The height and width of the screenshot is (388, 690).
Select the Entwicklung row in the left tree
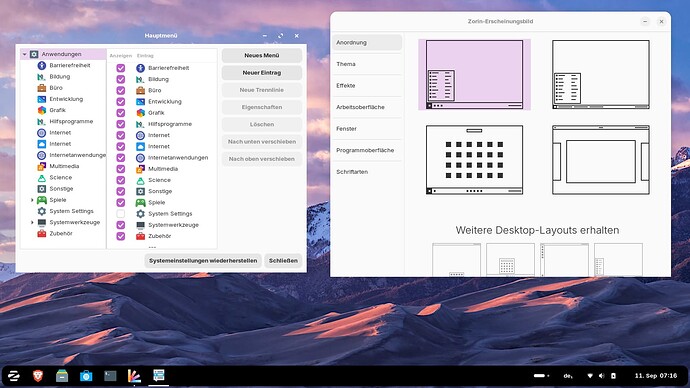[x=63, y=99]
